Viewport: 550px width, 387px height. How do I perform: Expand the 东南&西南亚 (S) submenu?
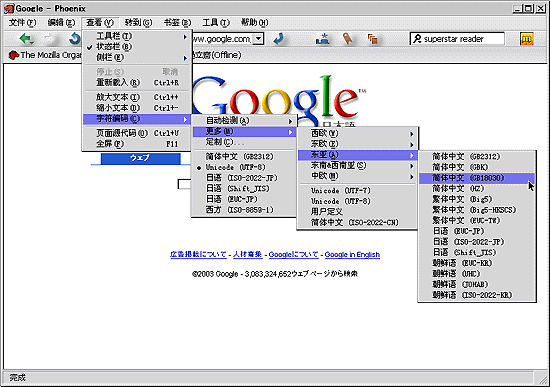tap(357, 165)
